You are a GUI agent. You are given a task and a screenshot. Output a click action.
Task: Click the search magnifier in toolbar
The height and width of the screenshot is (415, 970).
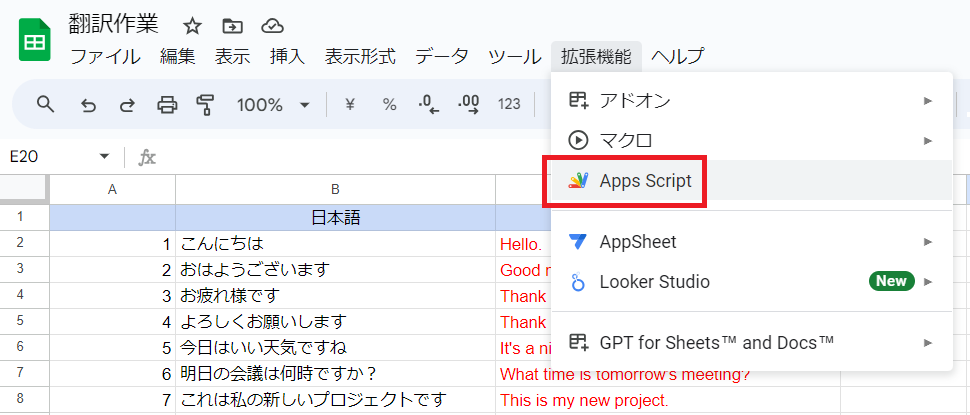[45, 105]
